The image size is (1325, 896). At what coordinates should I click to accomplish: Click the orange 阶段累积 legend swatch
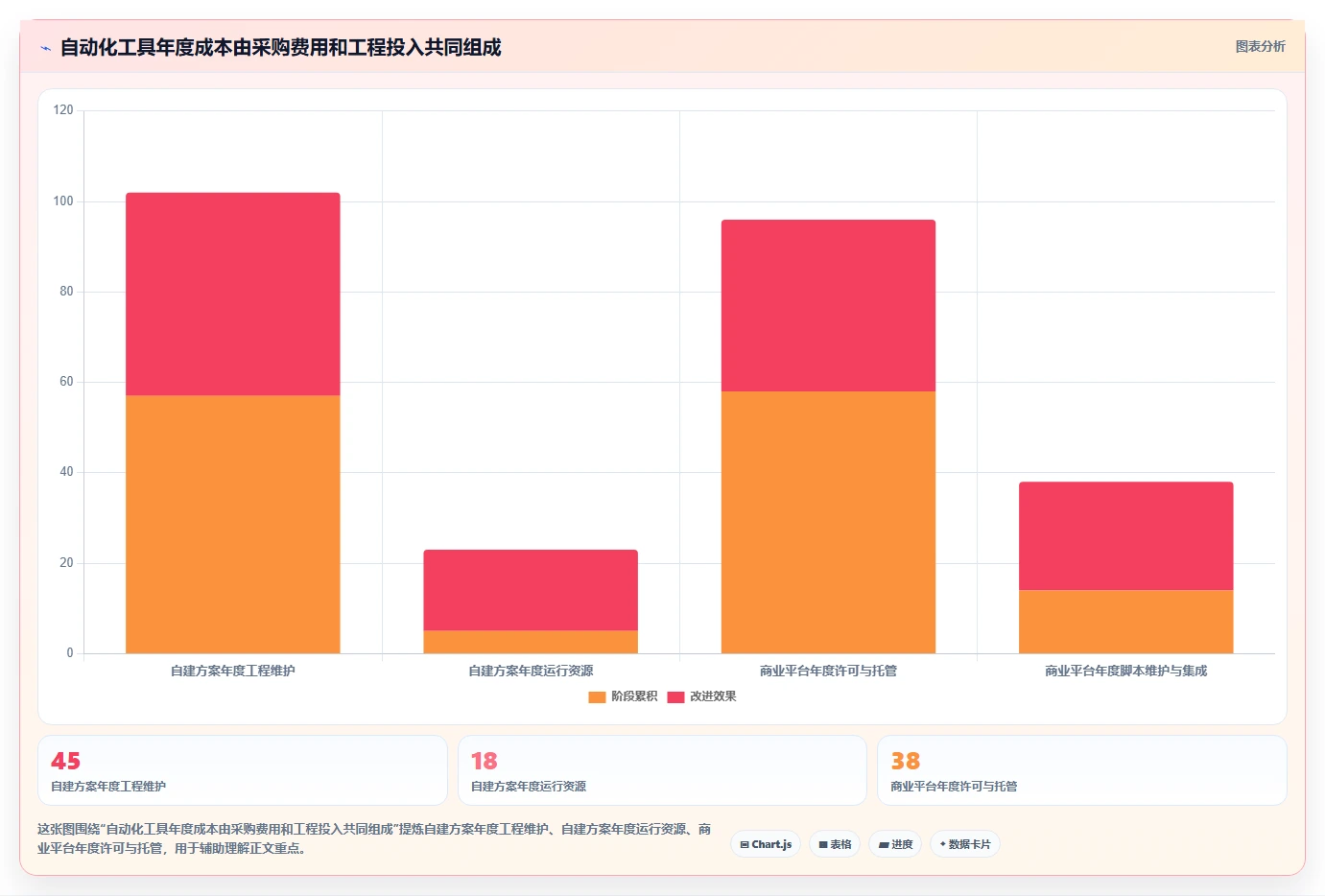click(x=597, y=696)
